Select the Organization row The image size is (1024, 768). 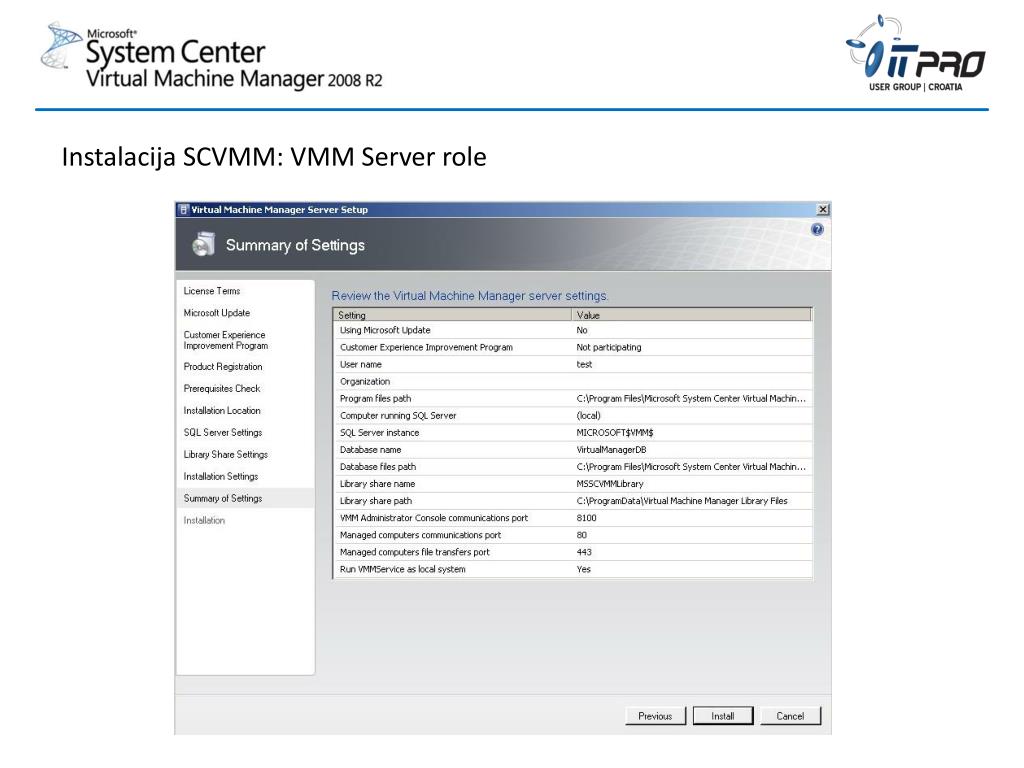573,381
